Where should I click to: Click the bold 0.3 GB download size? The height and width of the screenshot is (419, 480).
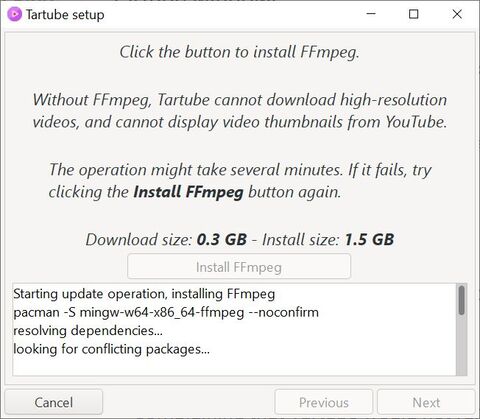tap(222, 240)
